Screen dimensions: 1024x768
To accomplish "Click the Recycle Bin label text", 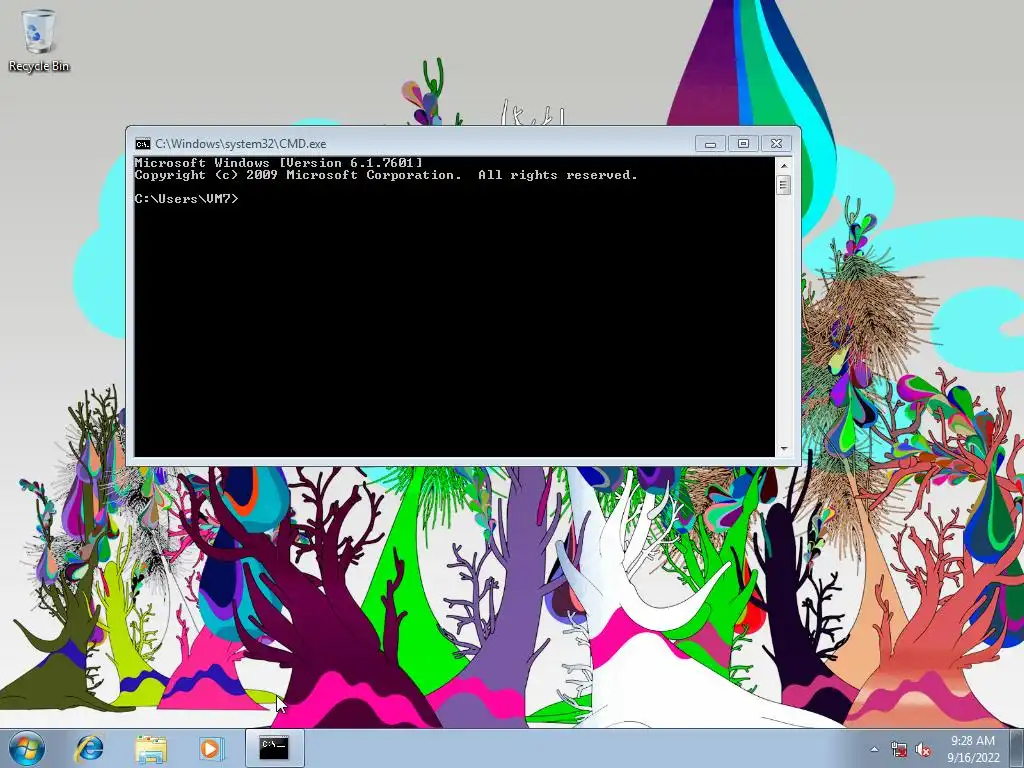I will tap(39, 66).
